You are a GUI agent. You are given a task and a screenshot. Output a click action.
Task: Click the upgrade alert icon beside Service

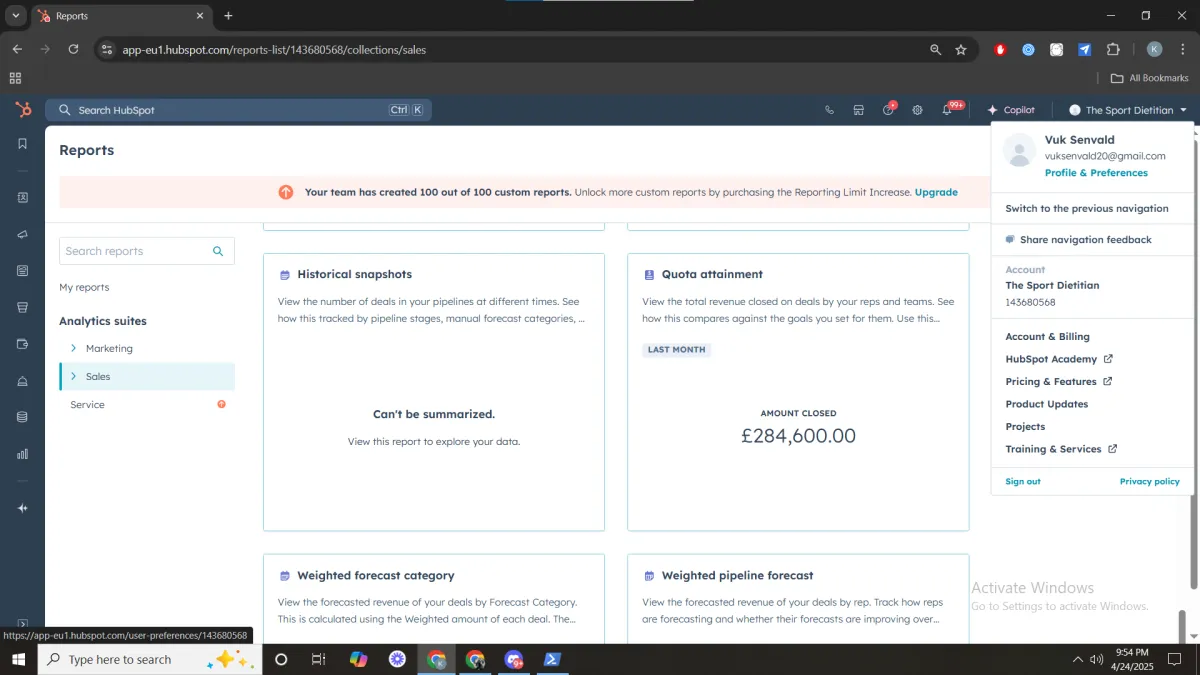221,404
